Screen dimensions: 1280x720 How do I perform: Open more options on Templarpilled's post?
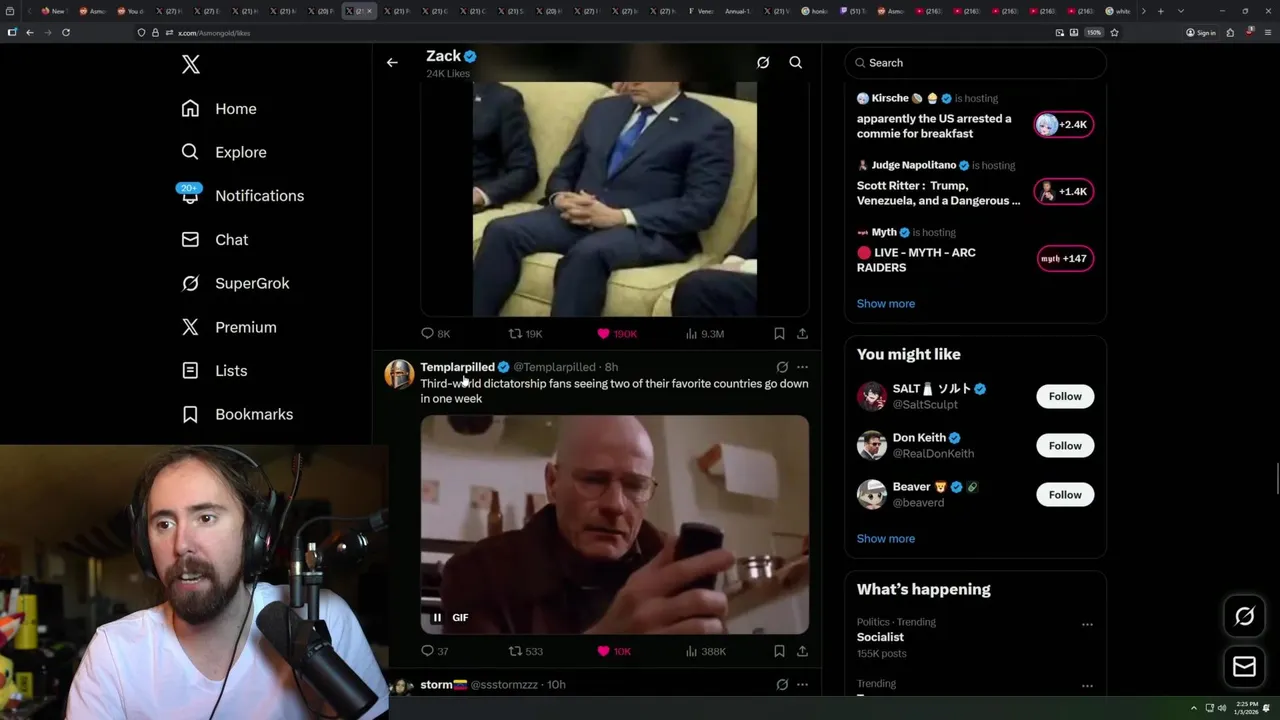802,367
